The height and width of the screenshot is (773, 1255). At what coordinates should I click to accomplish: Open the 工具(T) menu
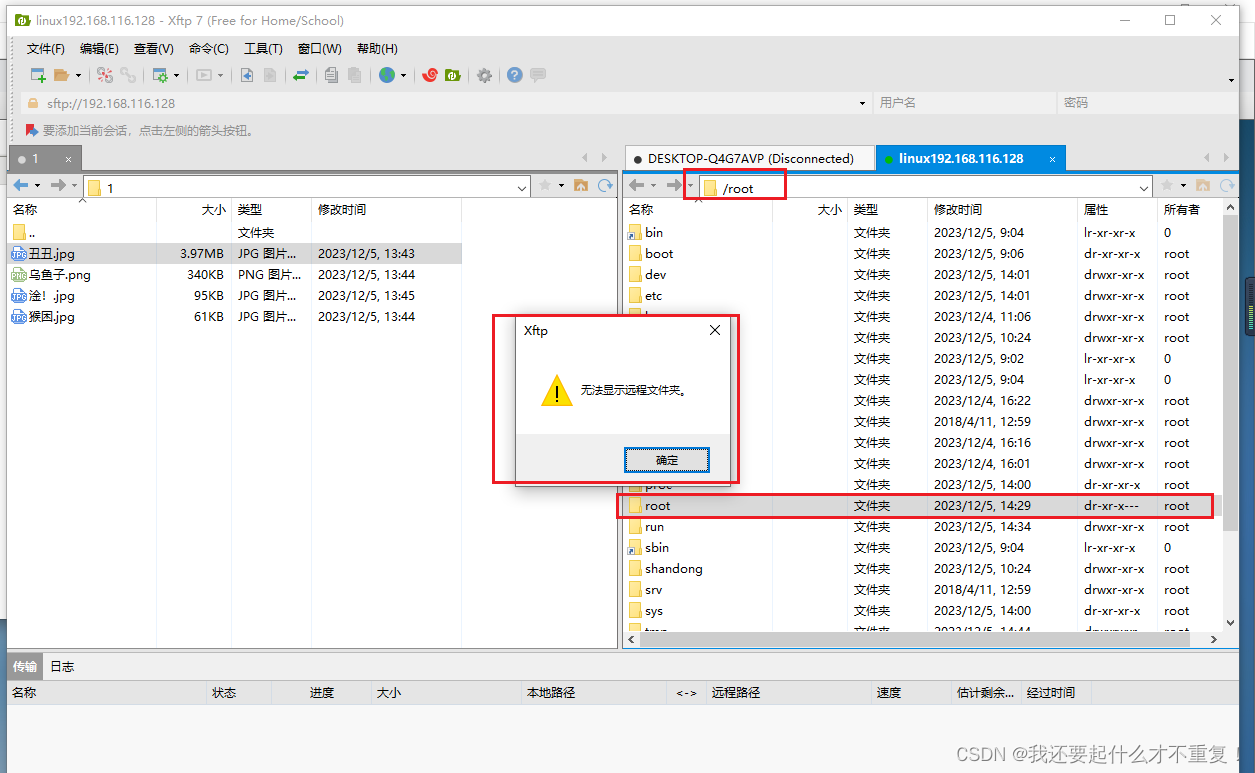[x=263, y=48]
